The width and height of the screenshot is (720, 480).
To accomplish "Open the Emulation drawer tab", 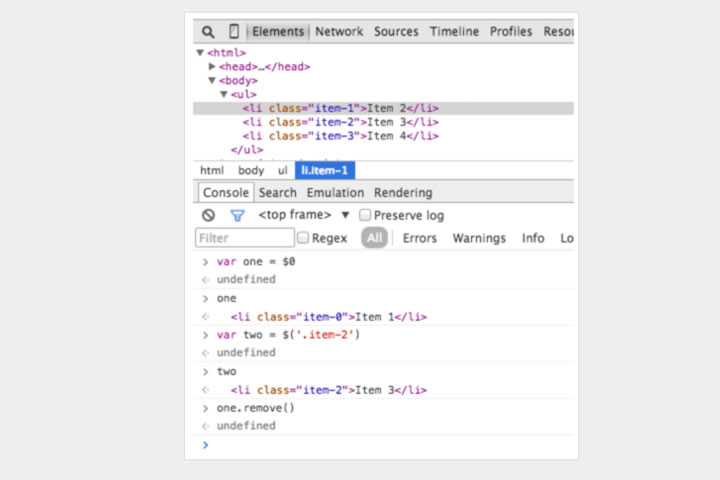I will [x=335, y=193].
